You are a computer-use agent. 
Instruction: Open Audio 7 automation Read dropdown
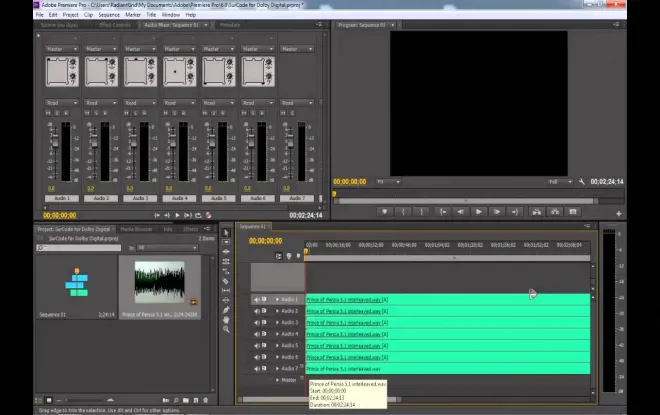pyautogui.click(x=297, y=103)
